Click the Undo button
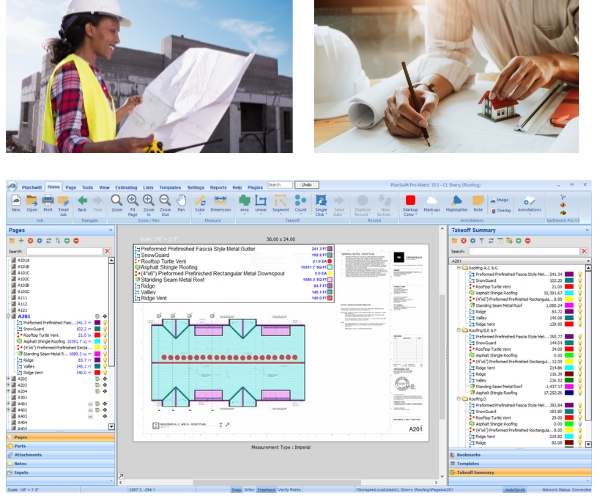Viewport: 600px width, 500px height. click(x=309, y=185)
